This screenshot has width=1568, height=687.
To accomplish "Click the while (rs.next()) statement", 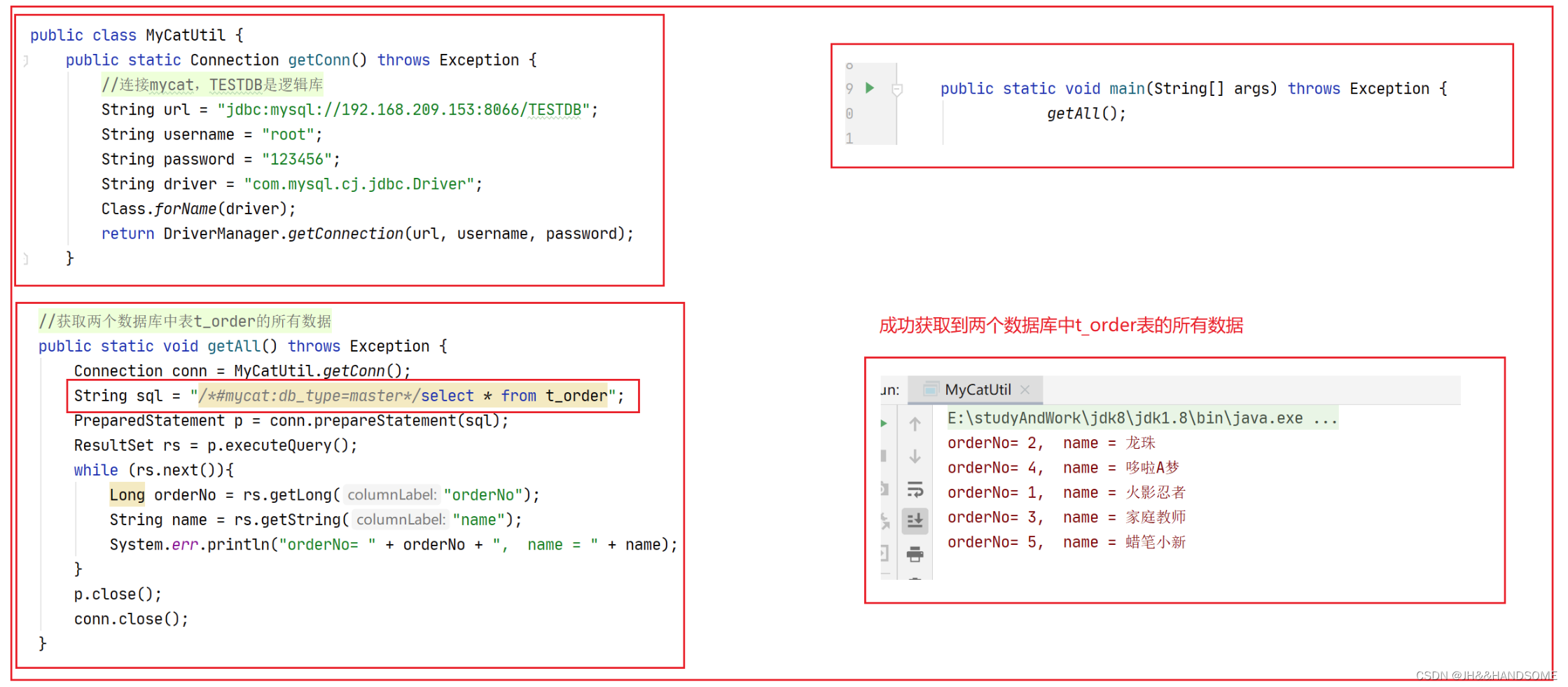I will [x=154, y=471].
